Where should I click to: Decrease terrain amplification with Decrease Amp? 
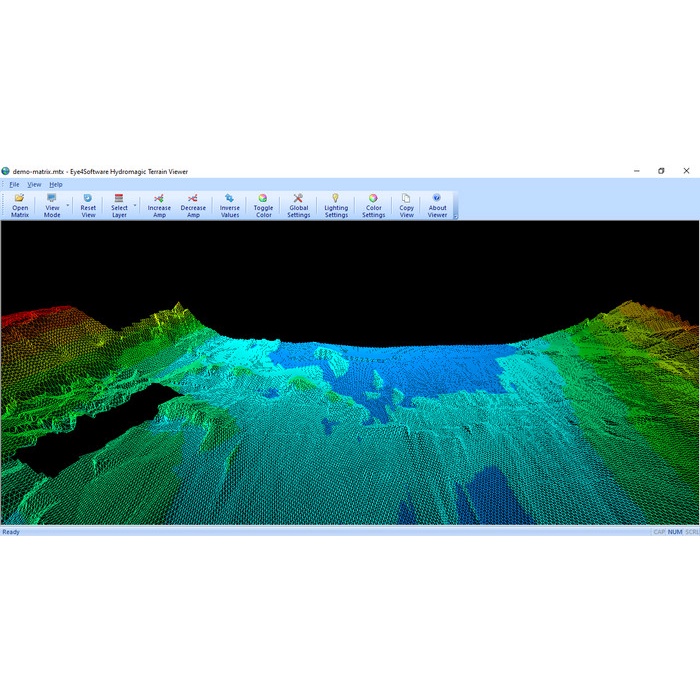tap(193, 206)
